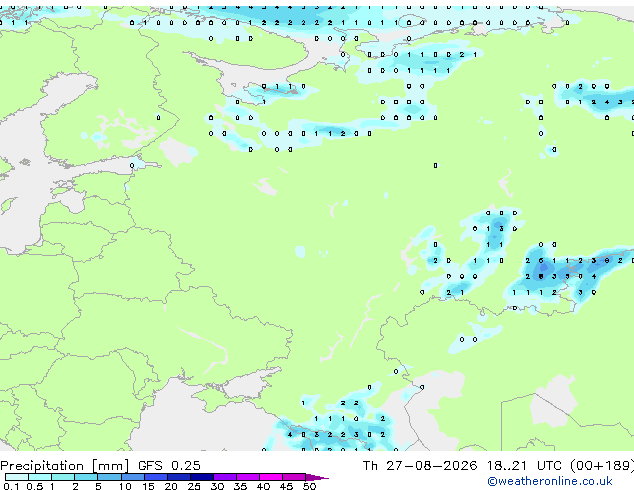Select the legend label "15"
634x490 pixels.
(x=148, y=486)
